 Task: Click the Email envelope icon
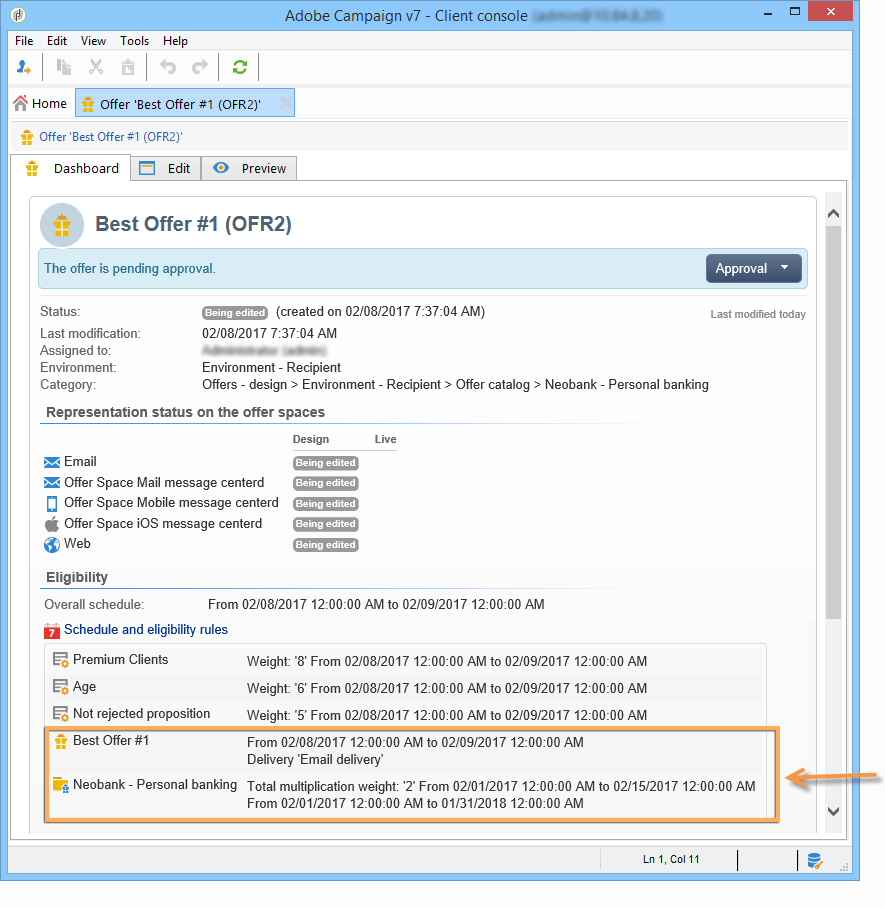point(52,462)
